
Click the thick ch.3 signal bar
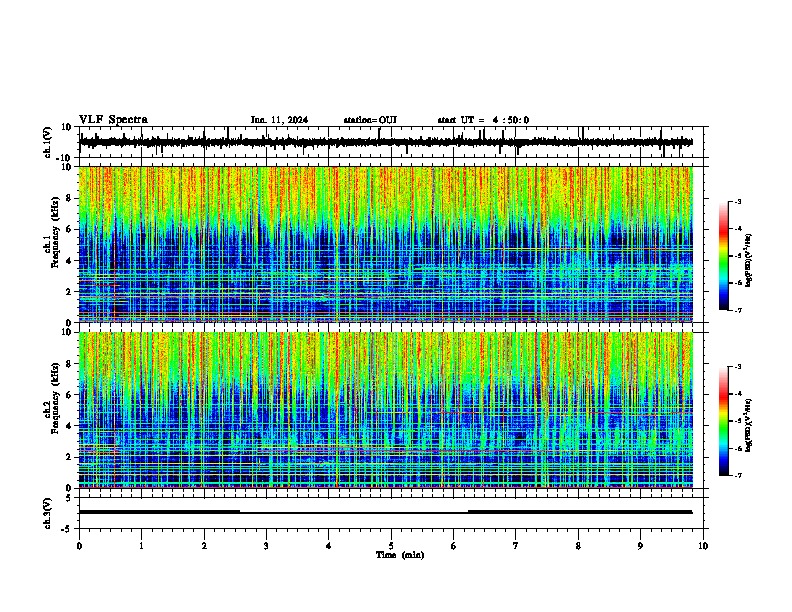385,512
